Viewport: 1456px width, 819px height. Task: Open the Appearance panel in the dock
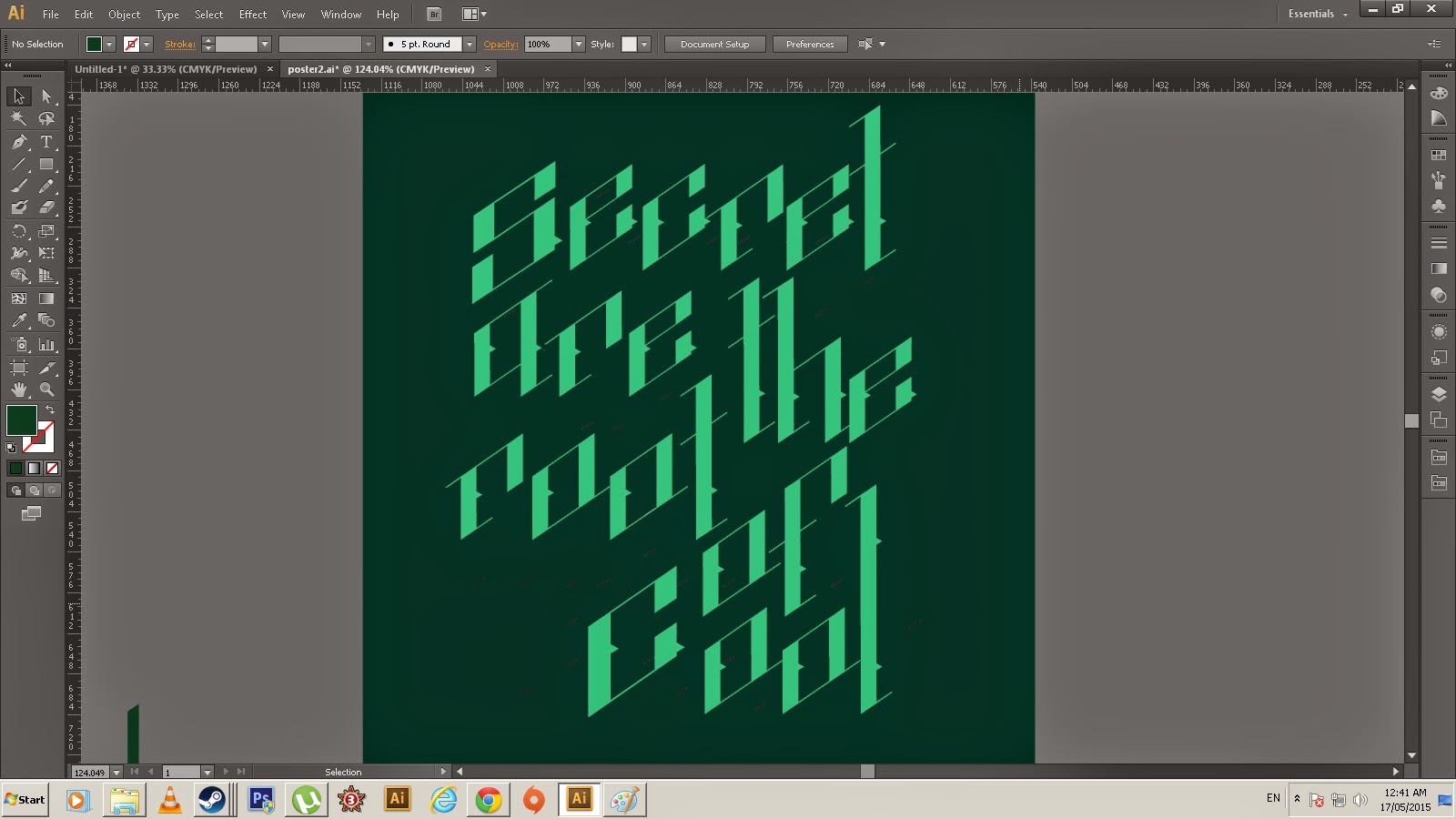click(1439, 332)
